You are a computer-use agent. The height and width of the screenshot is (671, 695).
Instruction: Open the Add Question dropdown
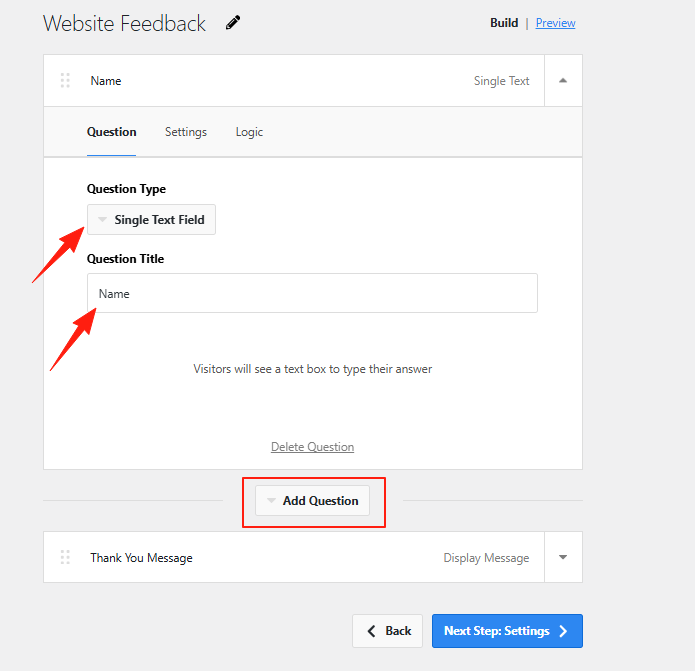[312, 501]
